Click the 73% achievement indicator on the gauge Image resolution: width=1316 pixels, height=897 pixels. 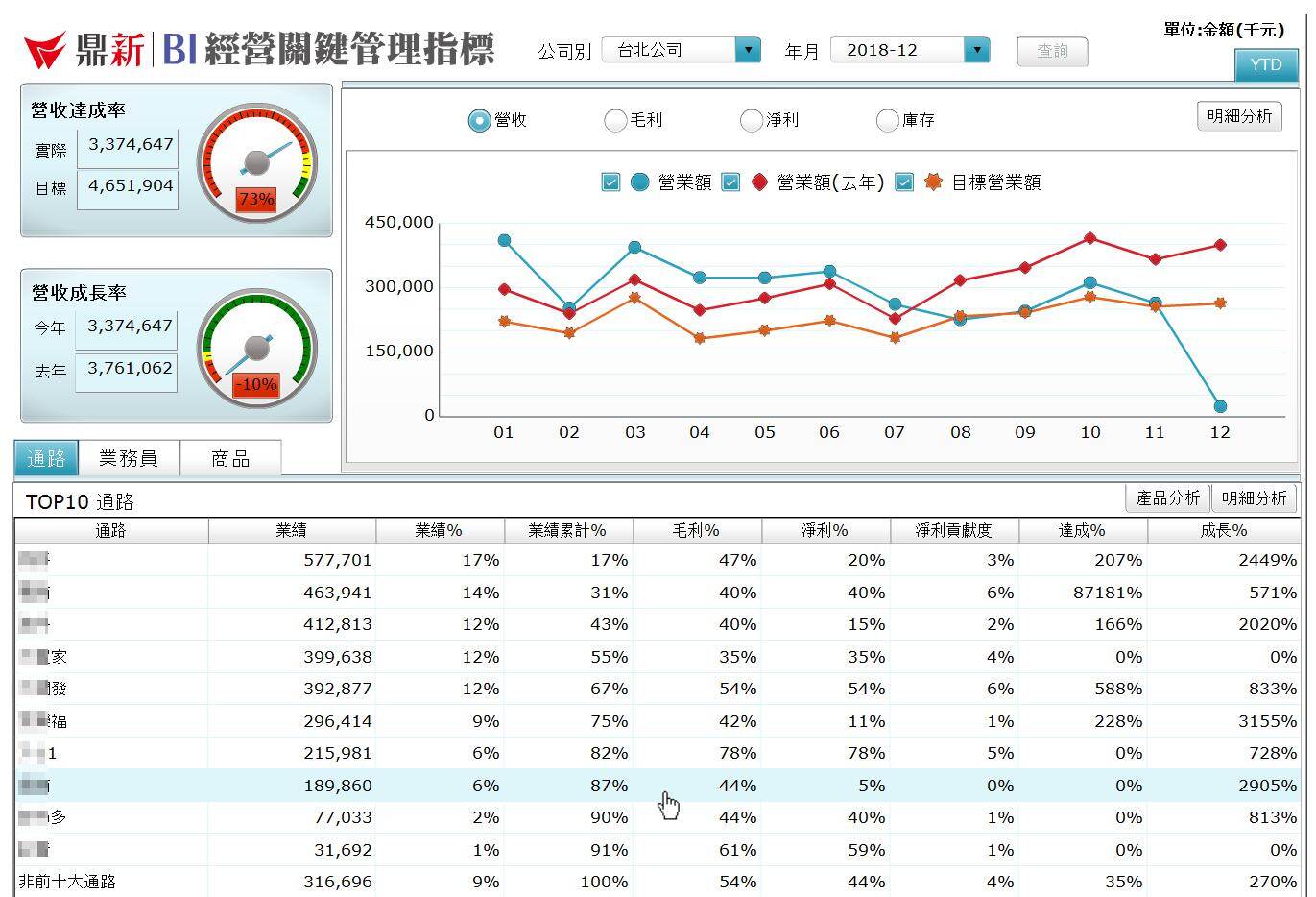[256, 200]
